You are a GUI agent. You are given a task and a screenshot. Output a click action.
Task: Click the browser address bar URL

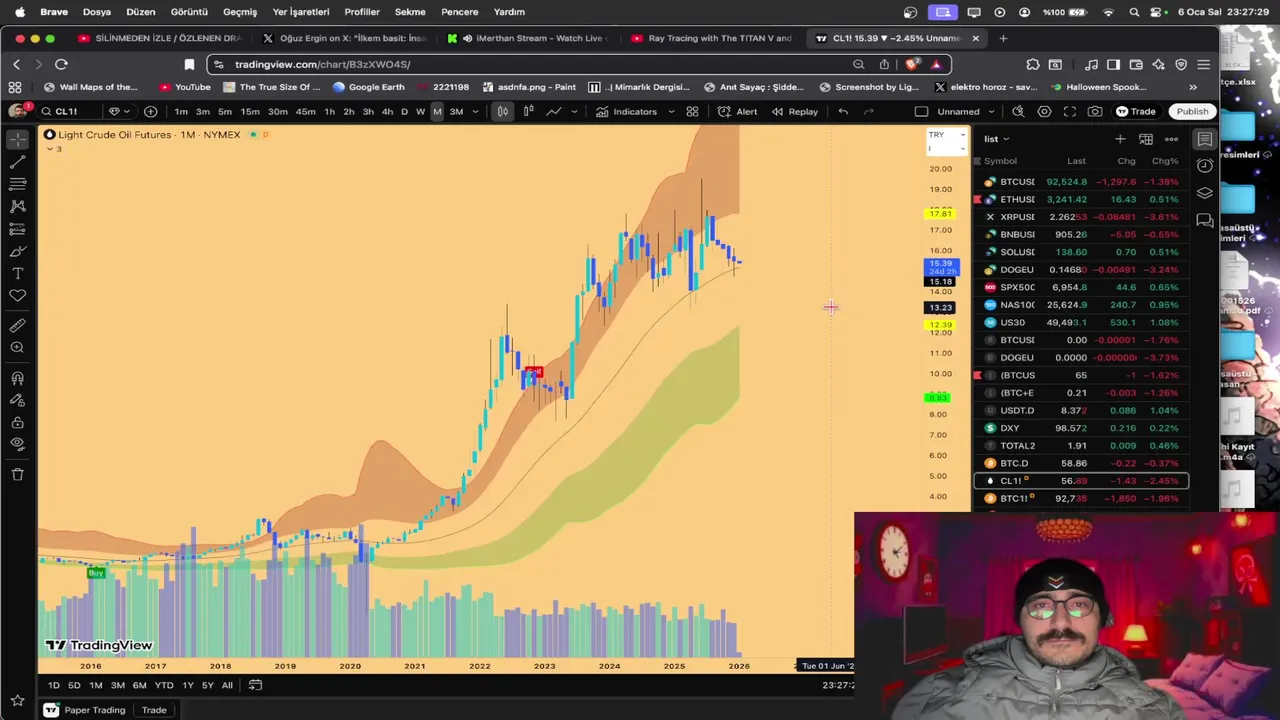(x=322, y=64)
